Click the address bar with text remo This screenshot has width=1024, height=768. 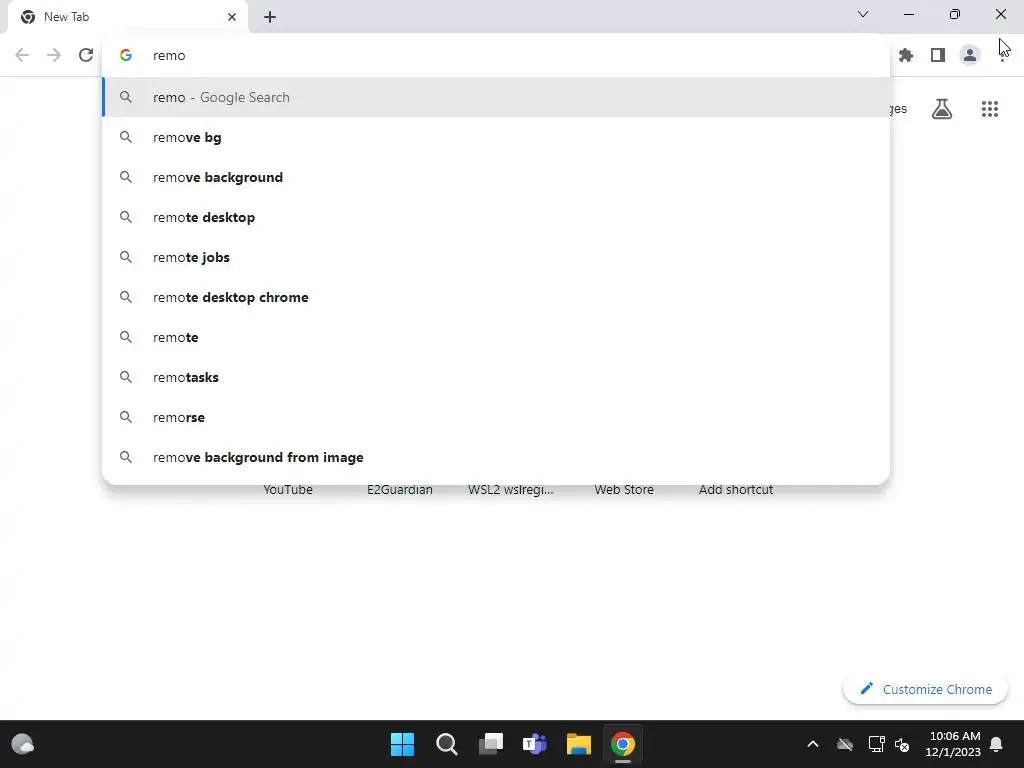click(496, 55)
